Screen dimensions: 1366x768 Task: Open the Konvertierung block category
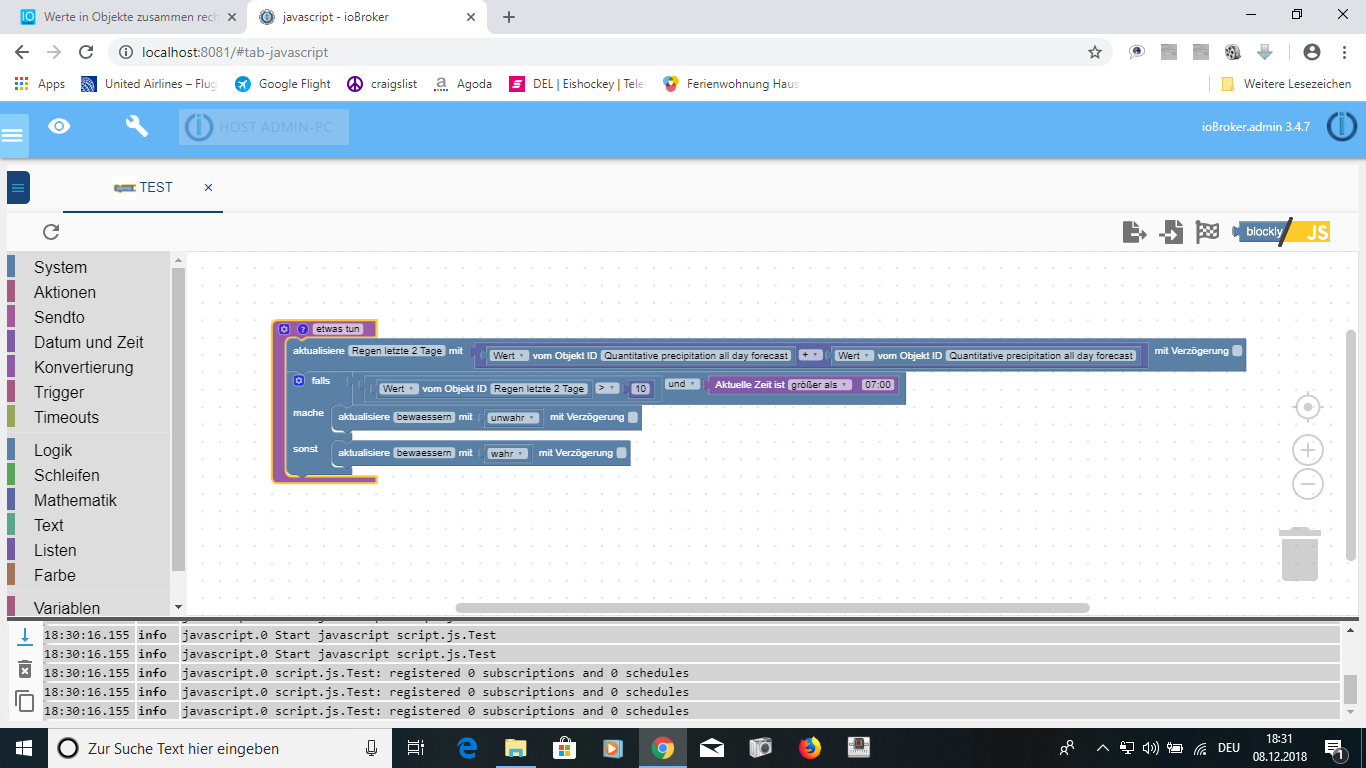point(83,367)
